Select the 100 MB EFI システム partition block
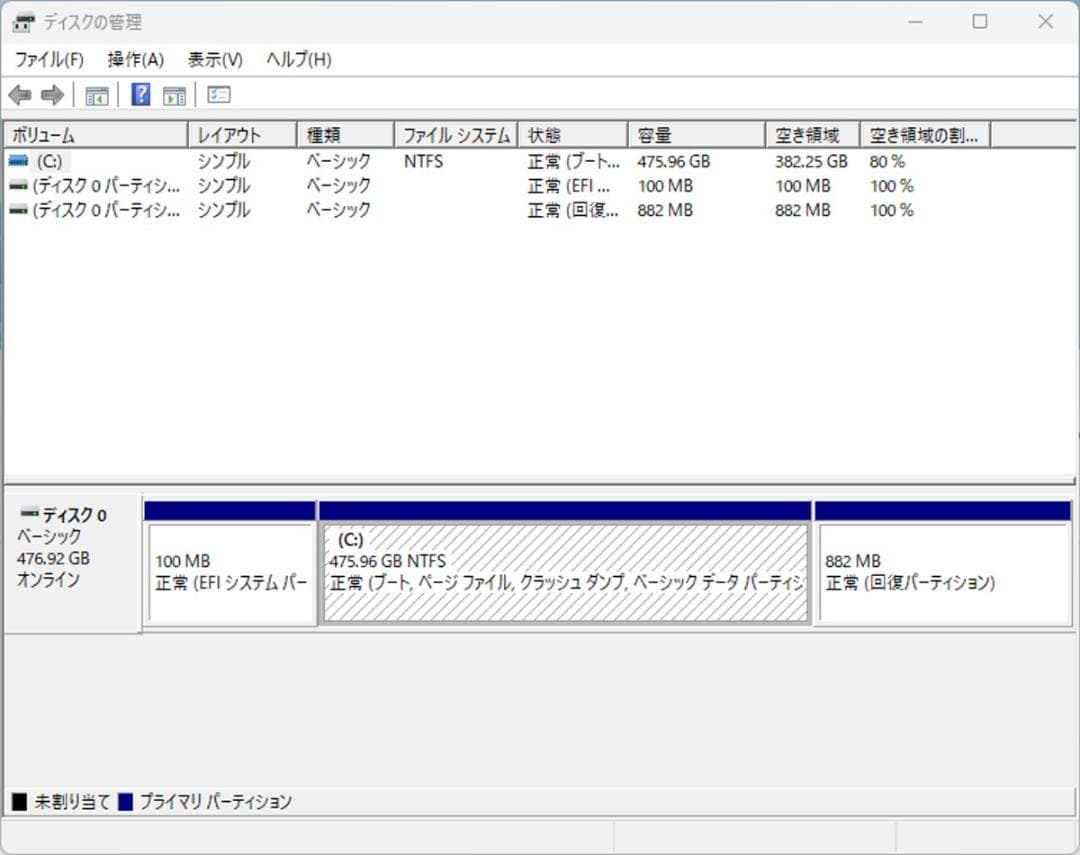This screenshot has height=855, width=1080. pyautogui.click(x=230, y=565)
